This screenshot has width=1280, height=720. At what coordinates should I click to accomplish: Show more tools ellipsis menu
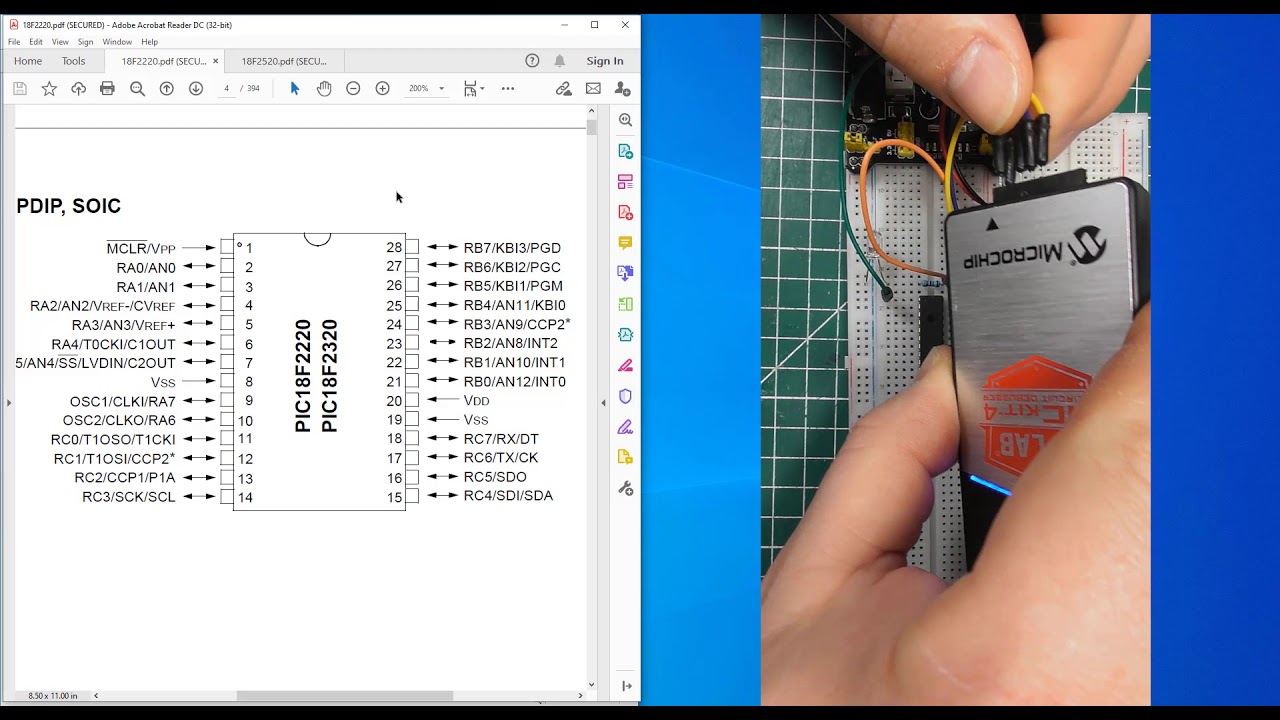[508, 89]
